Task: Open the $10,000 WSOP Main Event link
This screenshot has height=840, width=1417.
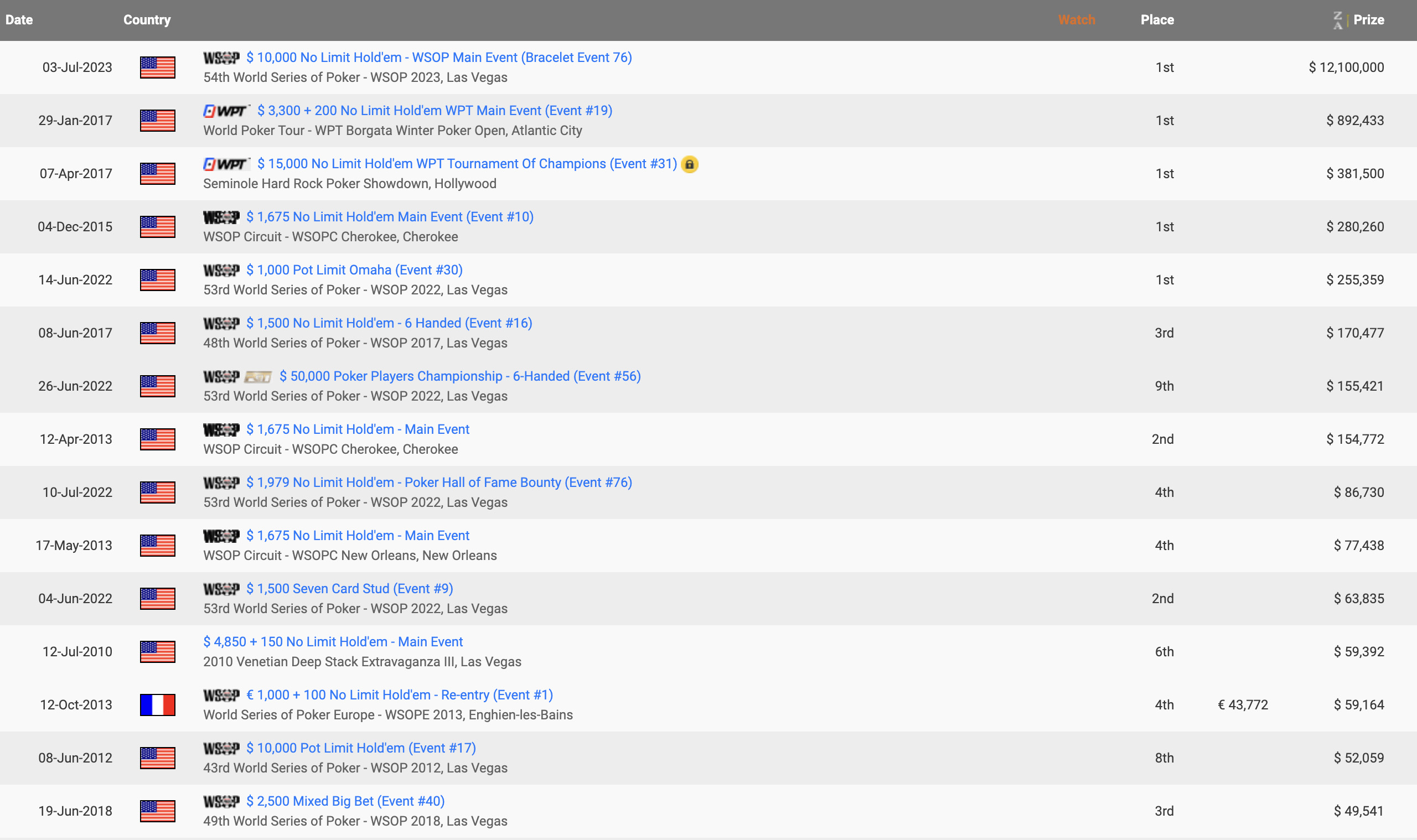Action: (x=439, y=58)
